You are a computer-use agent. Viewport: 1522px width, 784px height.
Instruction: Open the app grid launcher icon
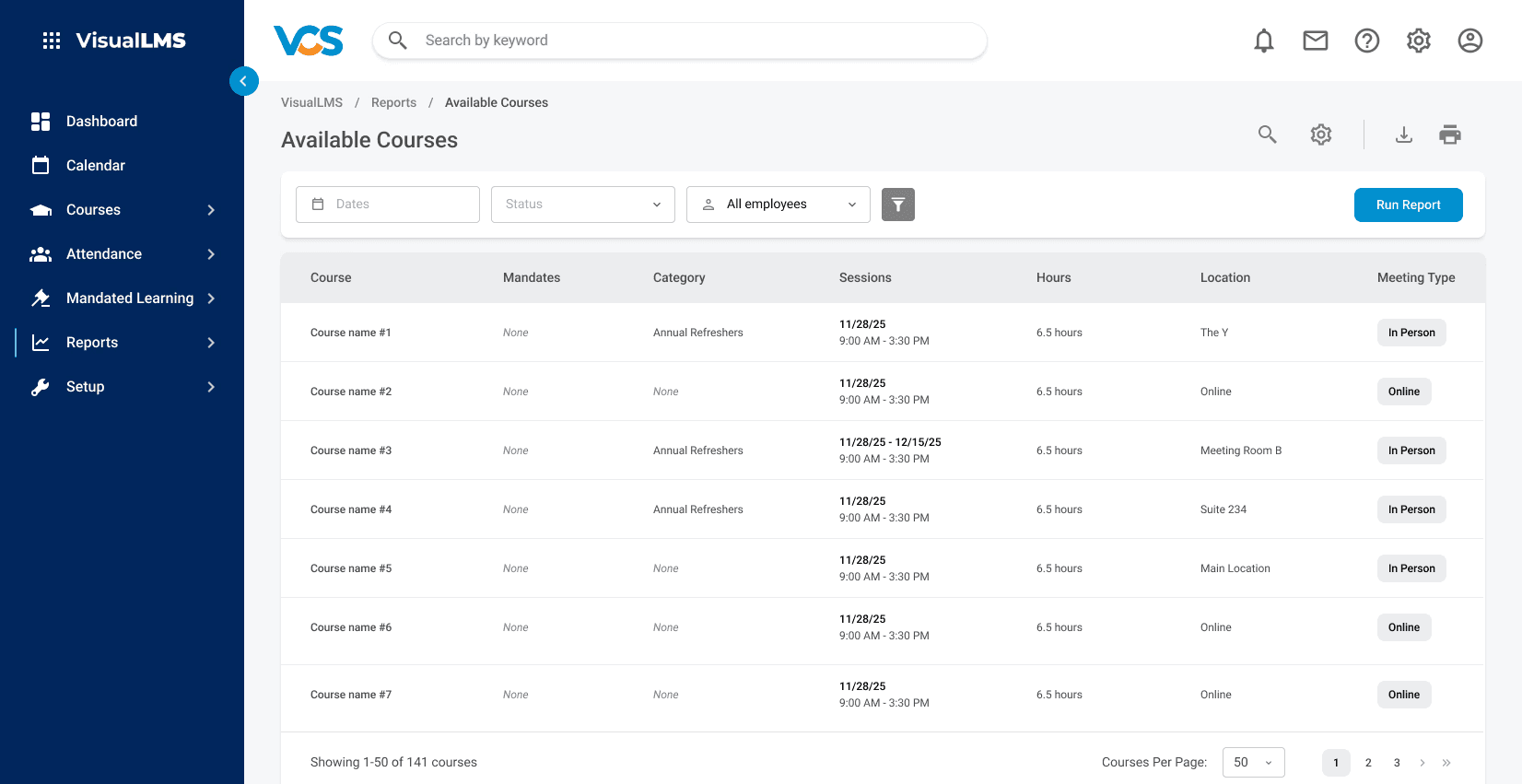52,41
